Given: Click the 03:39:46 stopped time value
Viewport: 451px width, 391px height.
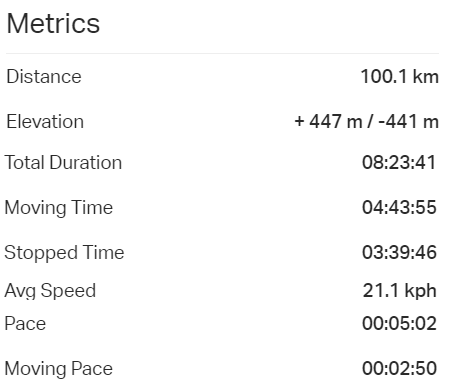Looking at the screenshot, I should pyautogui.click(x=399, y=252).
